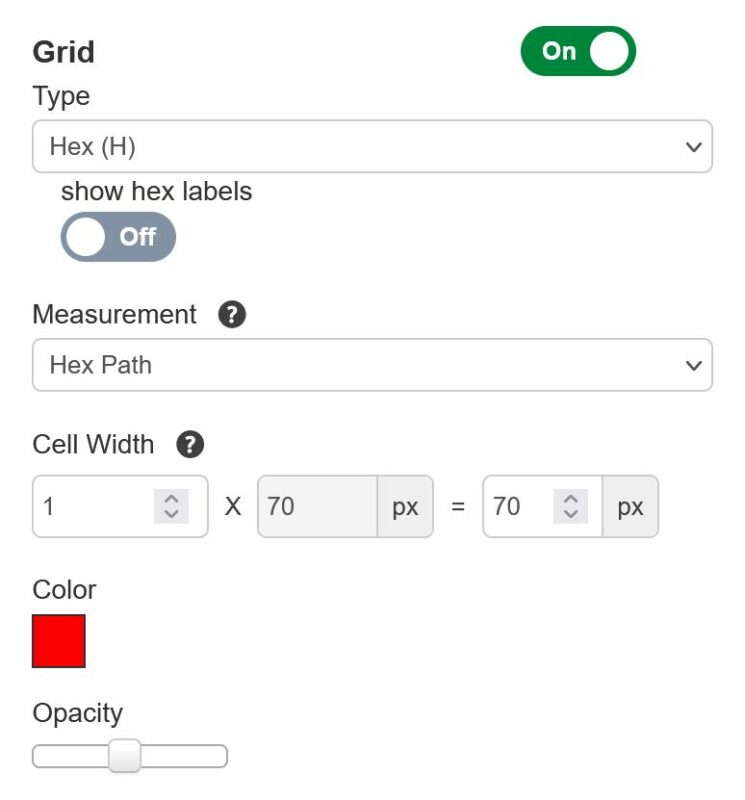
Task: Open the red grid color swatch
Action: pyautogui.click(x=58, y=640)
